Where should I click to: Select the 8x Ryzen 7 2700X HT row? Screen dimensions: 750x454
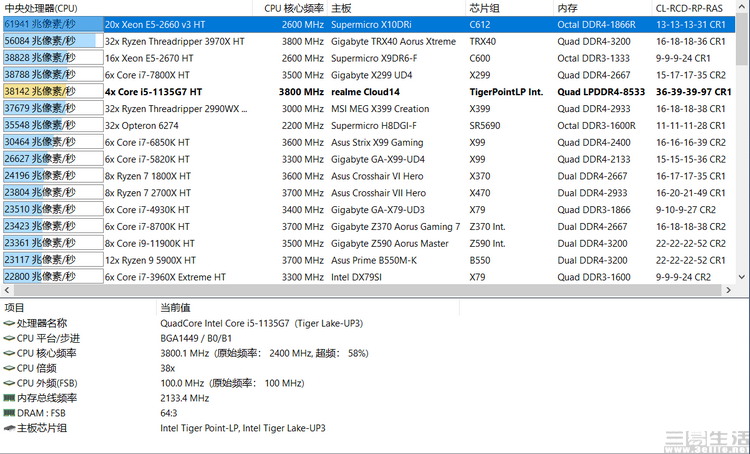[369, 193]
